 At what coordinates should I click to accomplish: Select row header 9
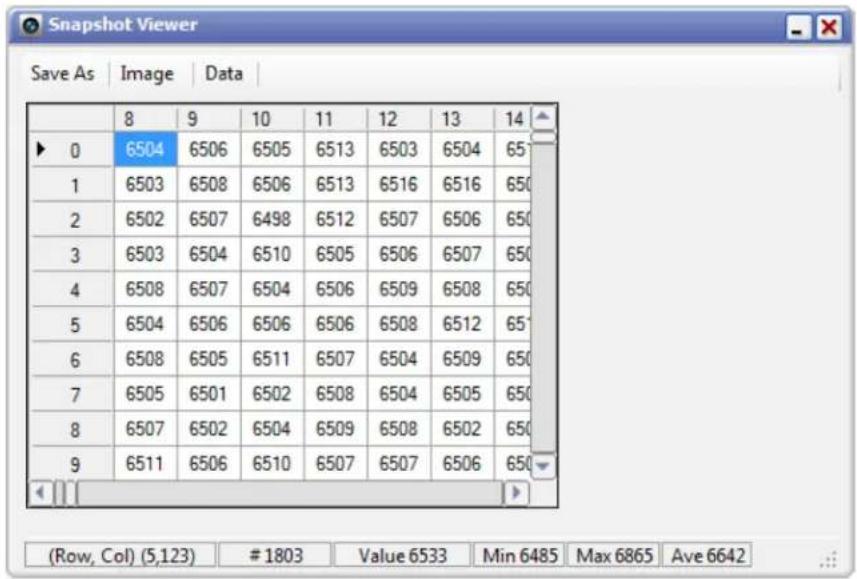coord(71,464)
